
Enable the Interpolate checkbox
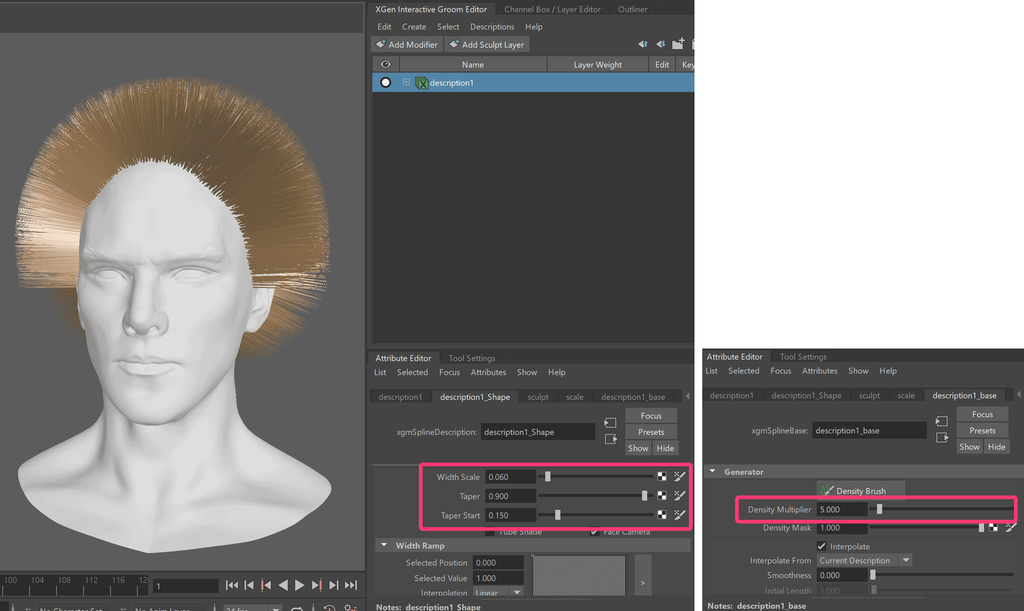point(822,546)
